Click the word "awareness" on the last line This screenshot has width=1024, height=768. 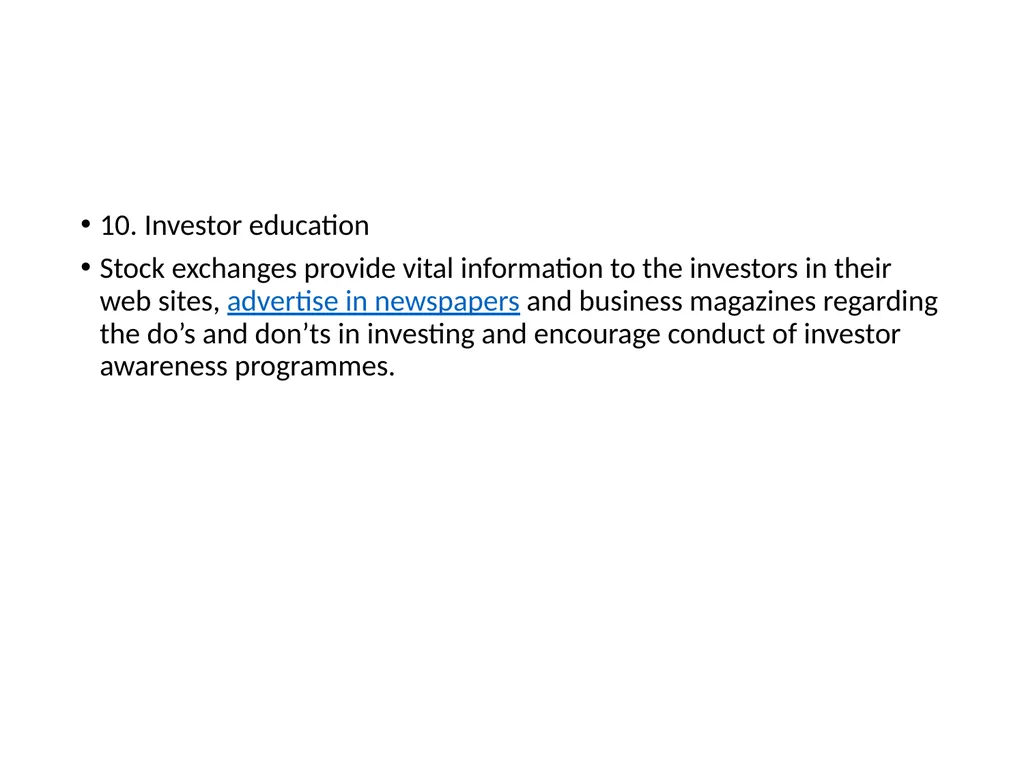164,367
